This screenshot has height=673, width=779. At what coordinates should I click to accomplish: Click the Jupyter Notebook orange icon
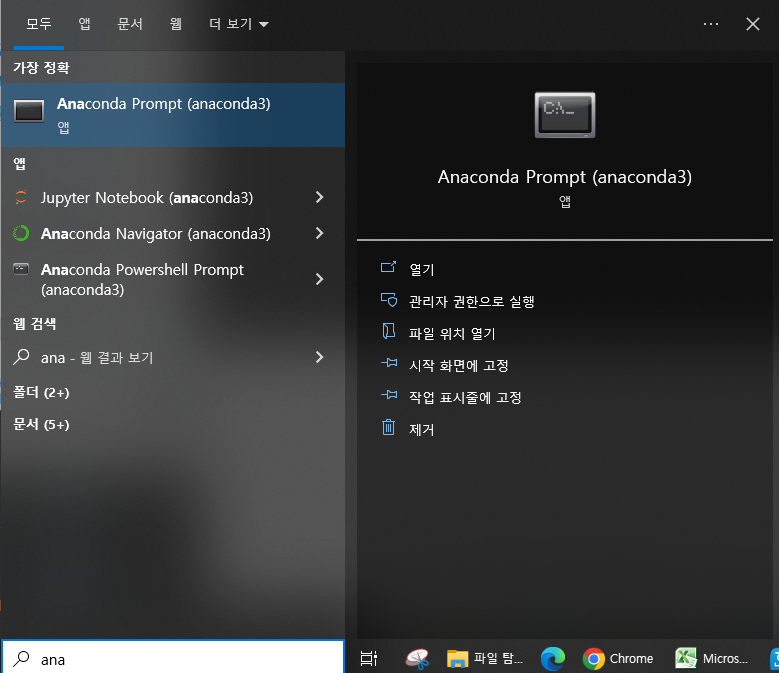[x=21, y=197]
